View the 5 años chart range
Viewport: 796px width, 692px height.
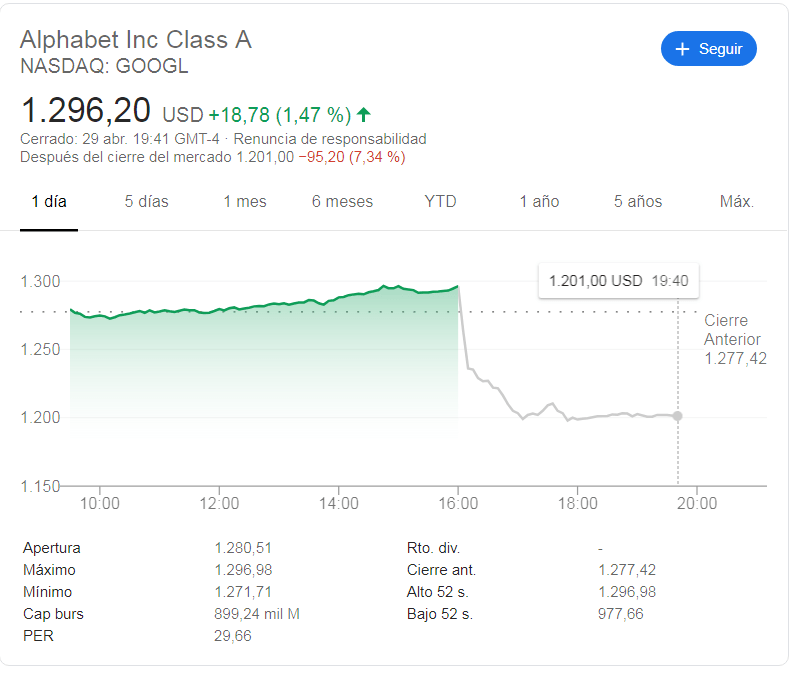[x=638, y=201]
